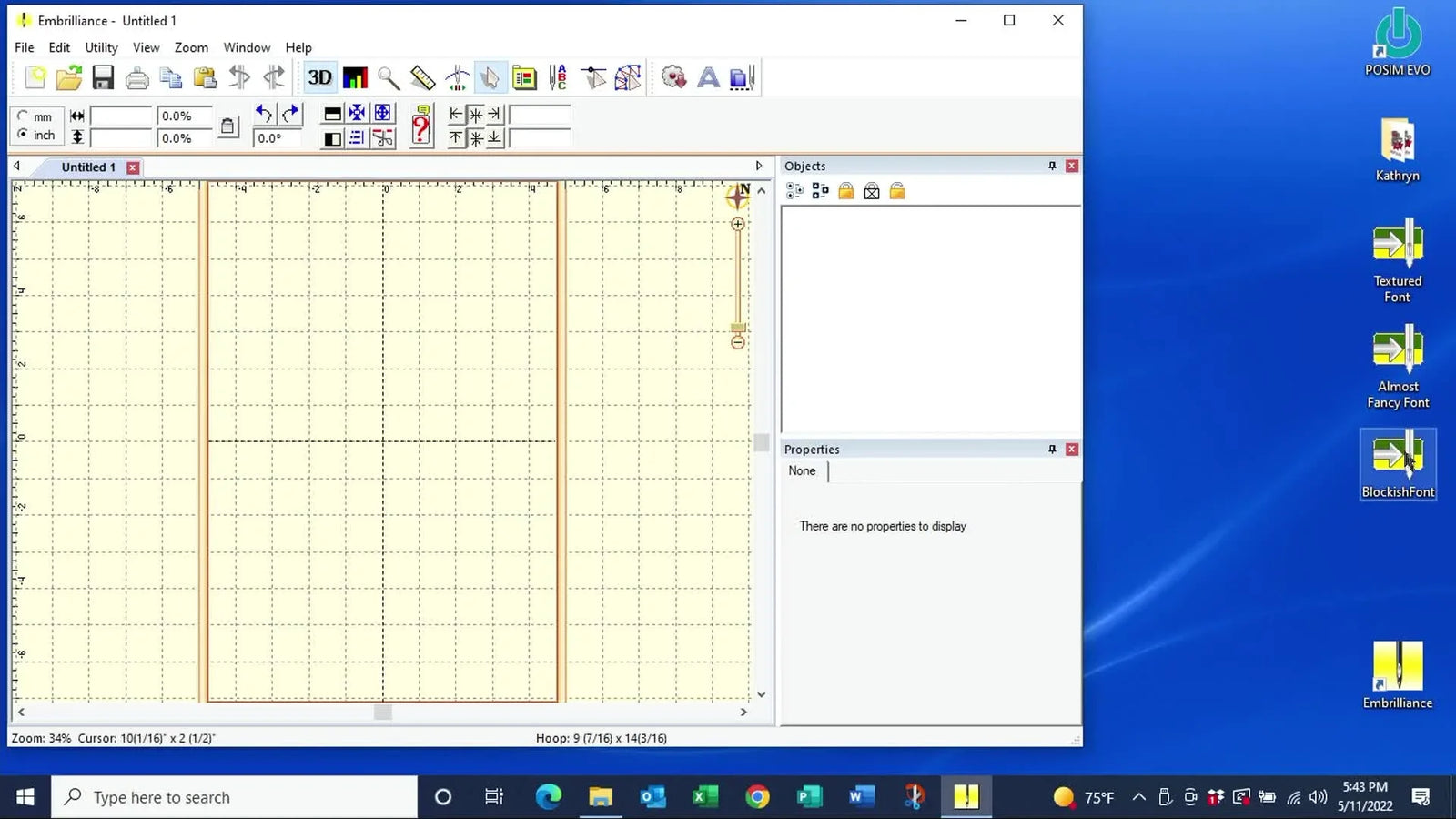Select the inch measurement radio button
This screenshot has height=819, width=1456.
(23, 135)
